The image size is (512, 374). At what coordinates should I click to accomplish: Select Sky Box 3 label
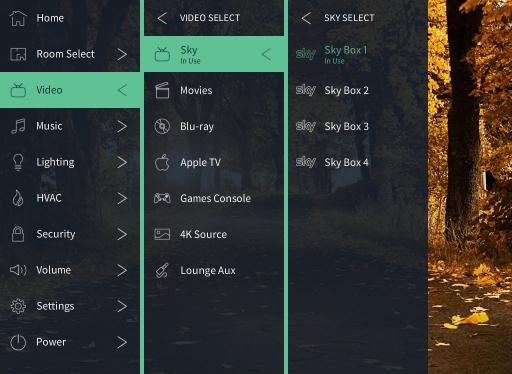coord(347,126)
